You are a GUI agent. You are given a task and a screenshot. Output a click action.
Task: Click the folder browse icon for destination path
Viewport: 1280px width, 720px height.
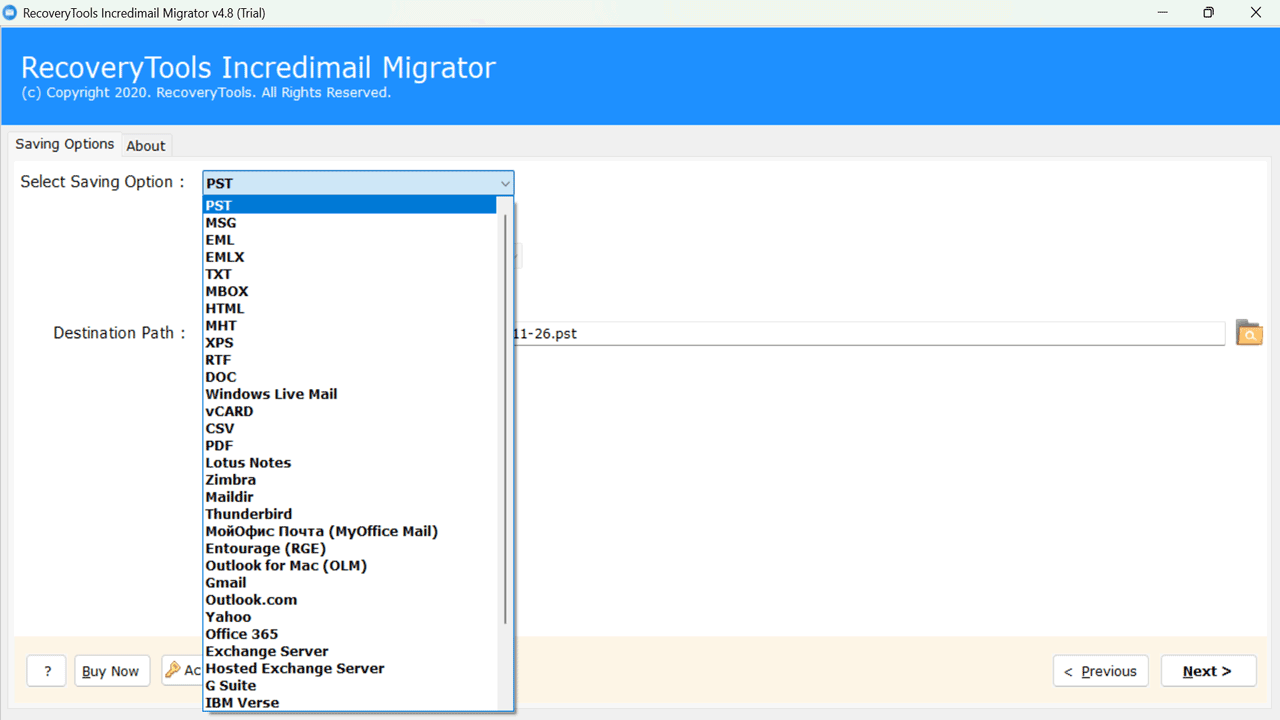click(x=1249, y=333)
